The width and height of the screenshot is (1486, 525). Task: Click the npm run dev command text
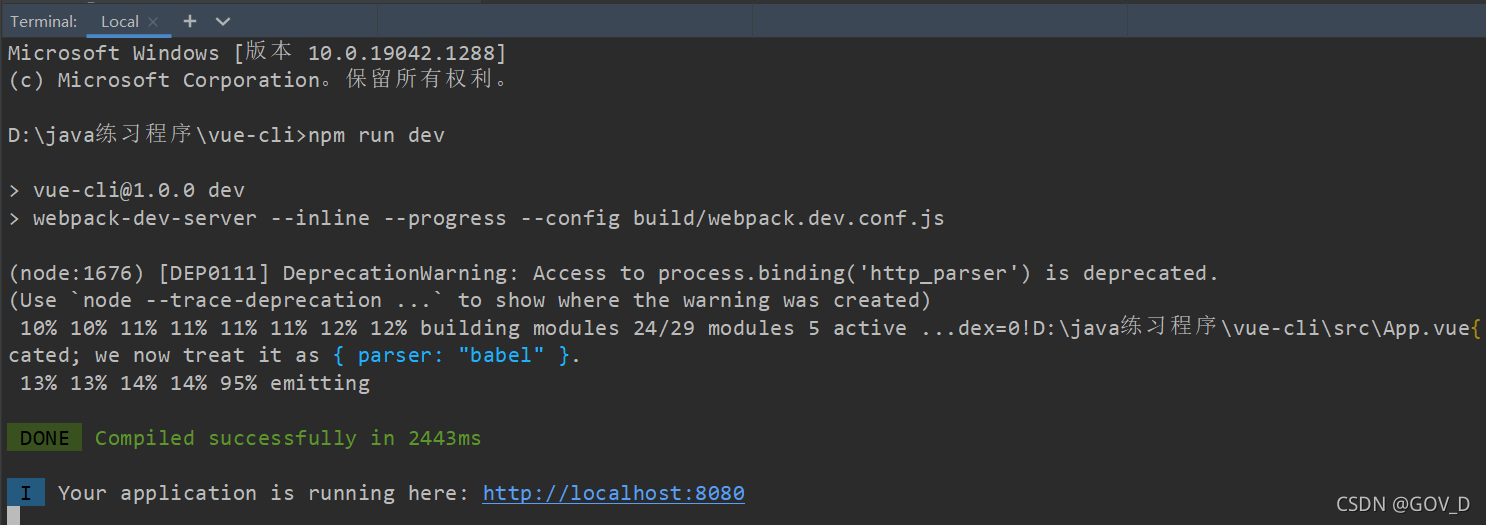click(x=376, y=135)
